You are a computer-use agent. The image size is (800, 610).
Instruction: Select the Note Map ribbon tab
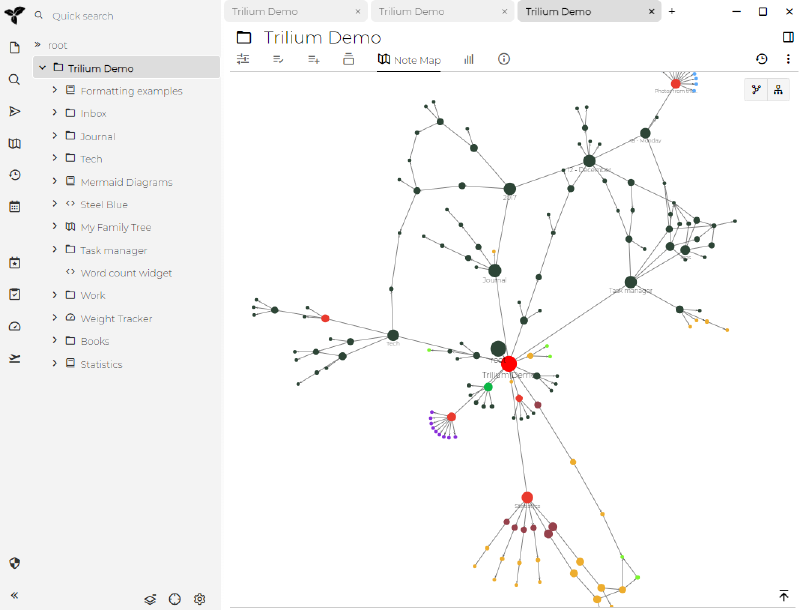[x=409, y=60]
